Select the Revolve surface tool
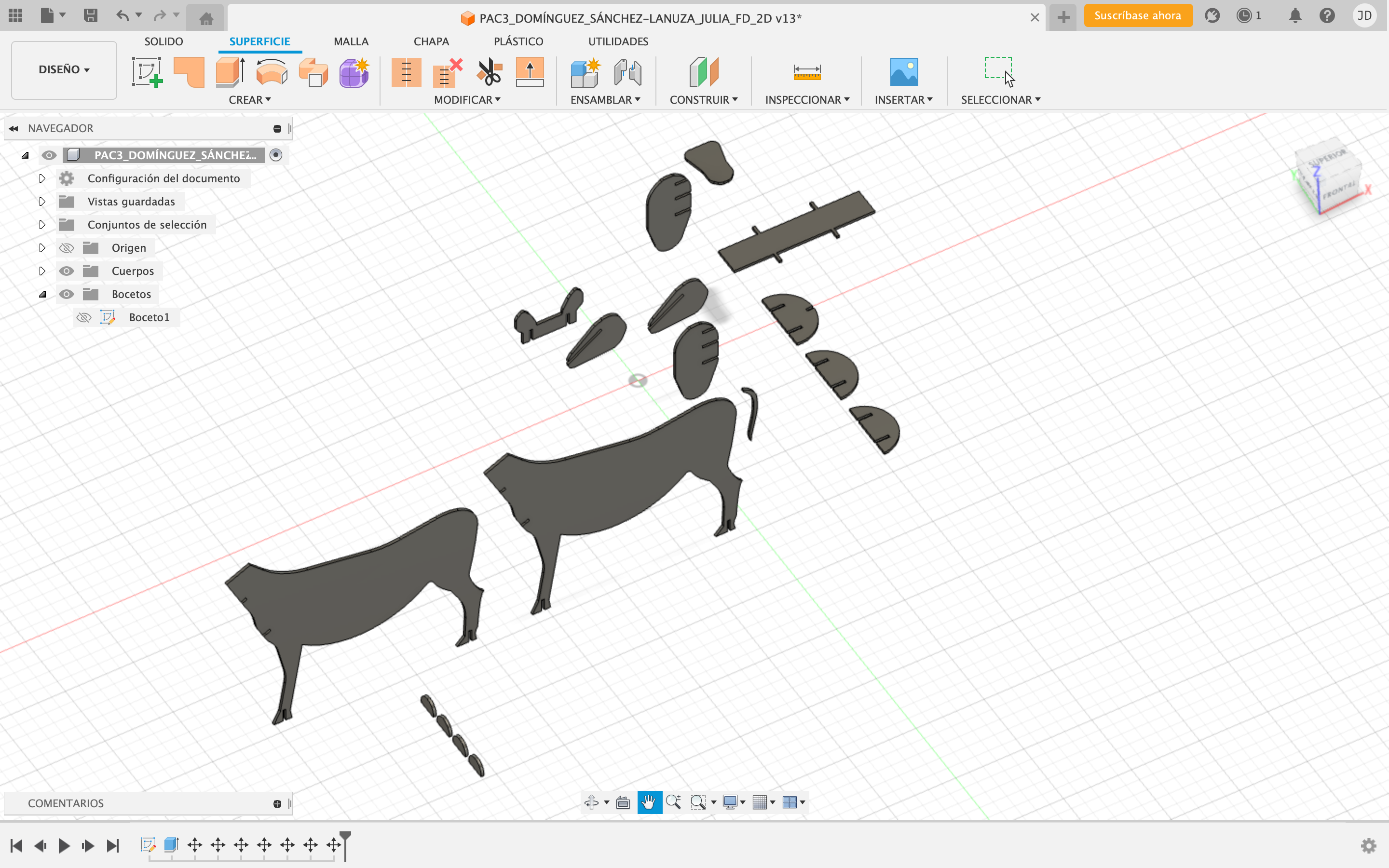The height and width of the screenshot is (868, 1389). 272,72
